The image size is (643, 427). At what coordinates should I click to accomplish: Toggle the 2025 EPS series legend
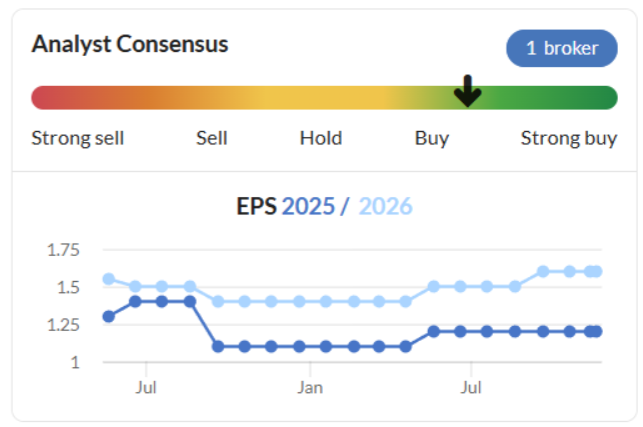click(309, 207)
